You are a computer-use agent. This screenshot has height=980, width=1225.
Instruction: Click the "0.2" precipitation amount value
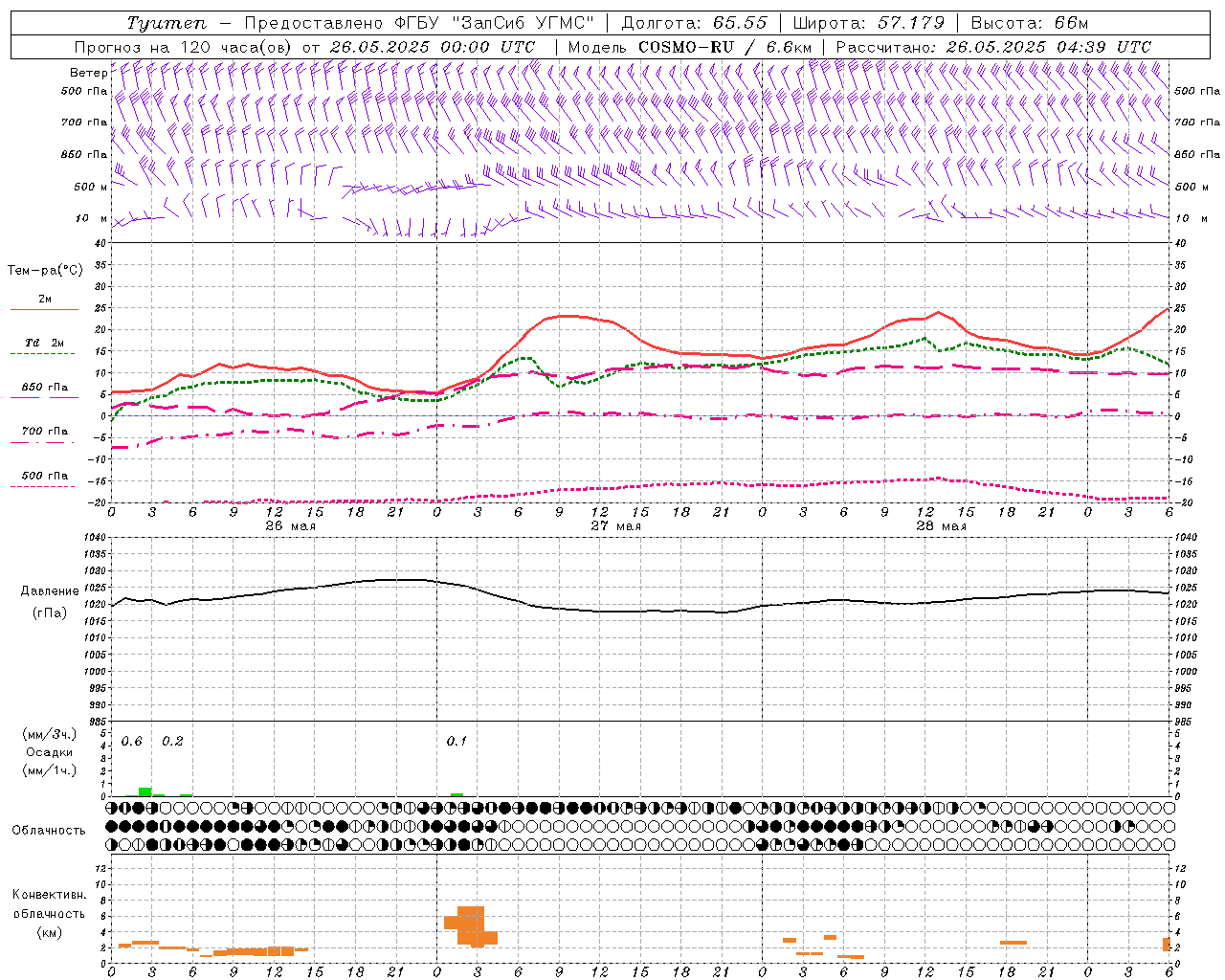(172, 742)
